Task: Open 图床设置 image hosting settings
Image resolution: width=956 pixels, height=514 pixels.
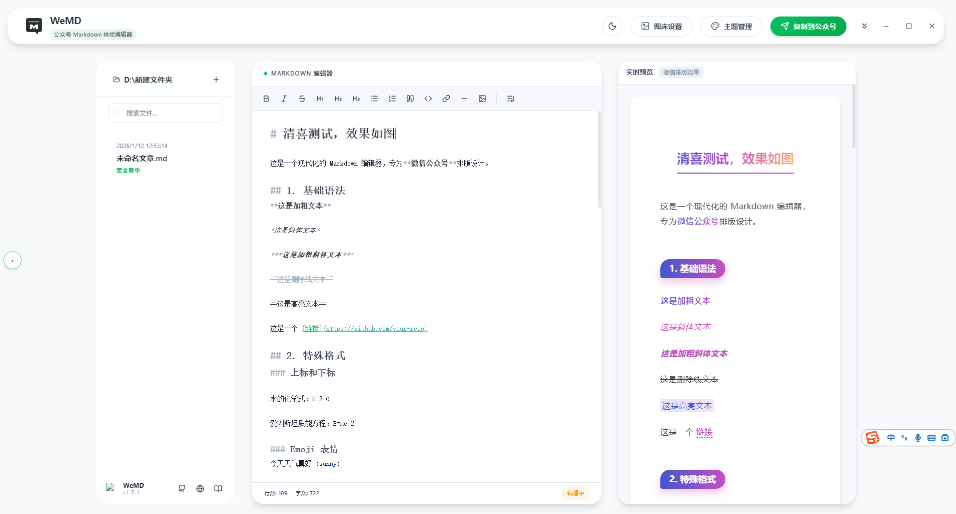Action: tap(661, 26)
